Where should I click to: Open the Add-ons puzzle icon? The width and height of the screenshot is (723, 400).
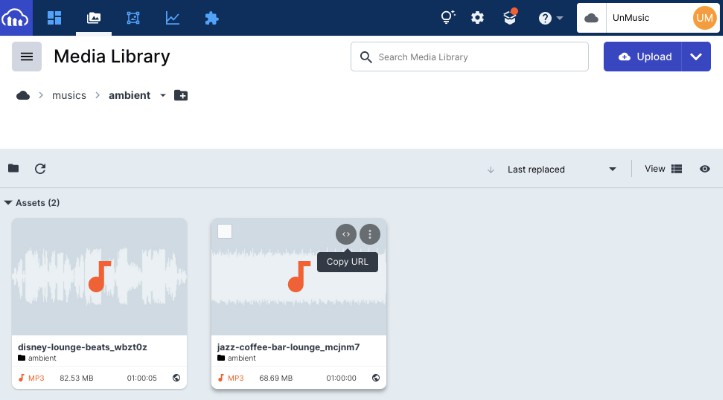pos(211,18)
